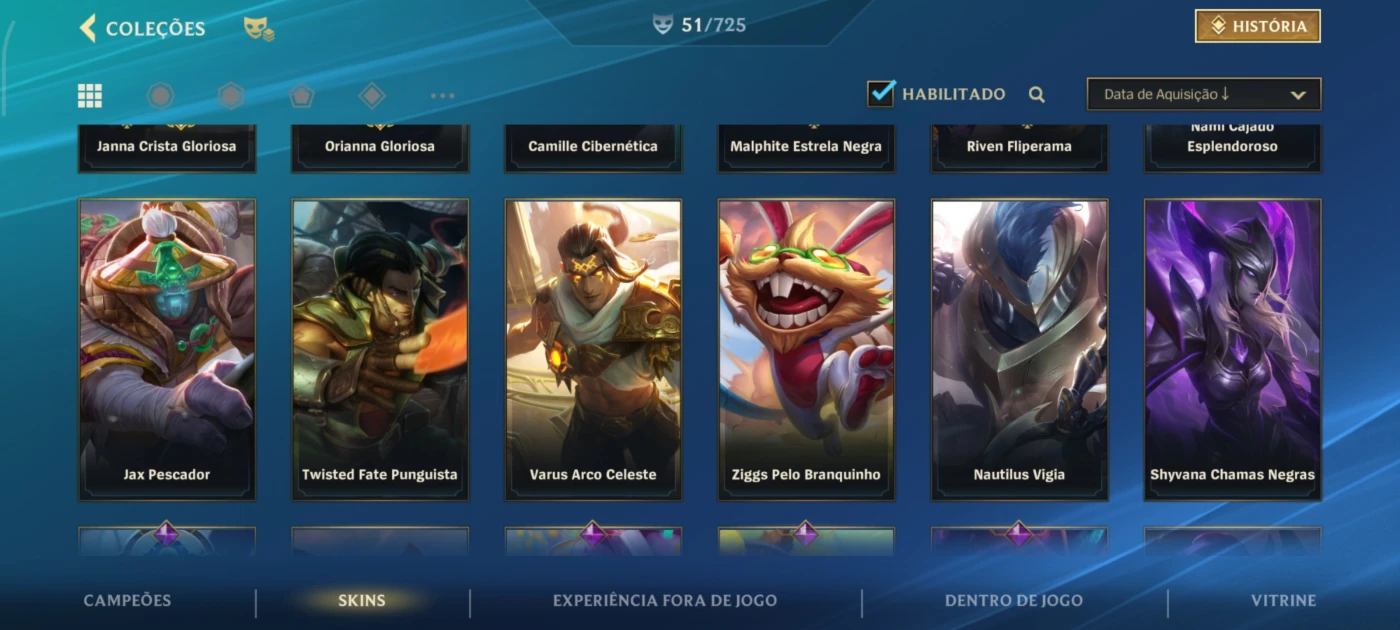Open the Shyvana Chamas Negras skin
The height and width of the screenshot is (630, 1400).
pos(1232,350)
